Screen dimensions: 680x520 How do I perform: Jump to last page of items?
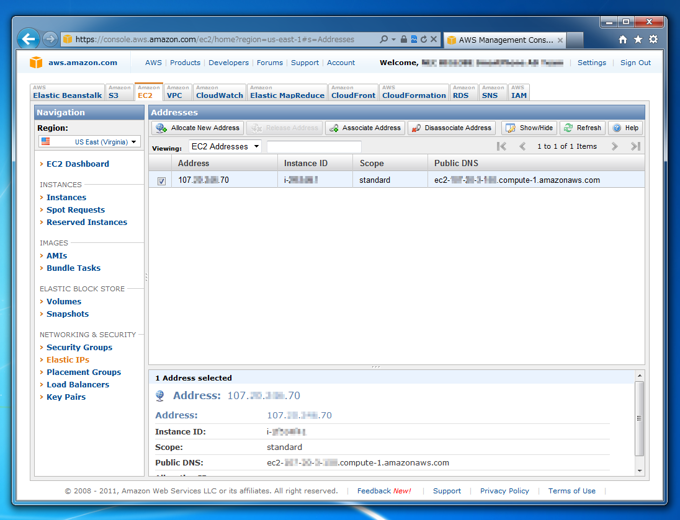(x=635, y=147)
